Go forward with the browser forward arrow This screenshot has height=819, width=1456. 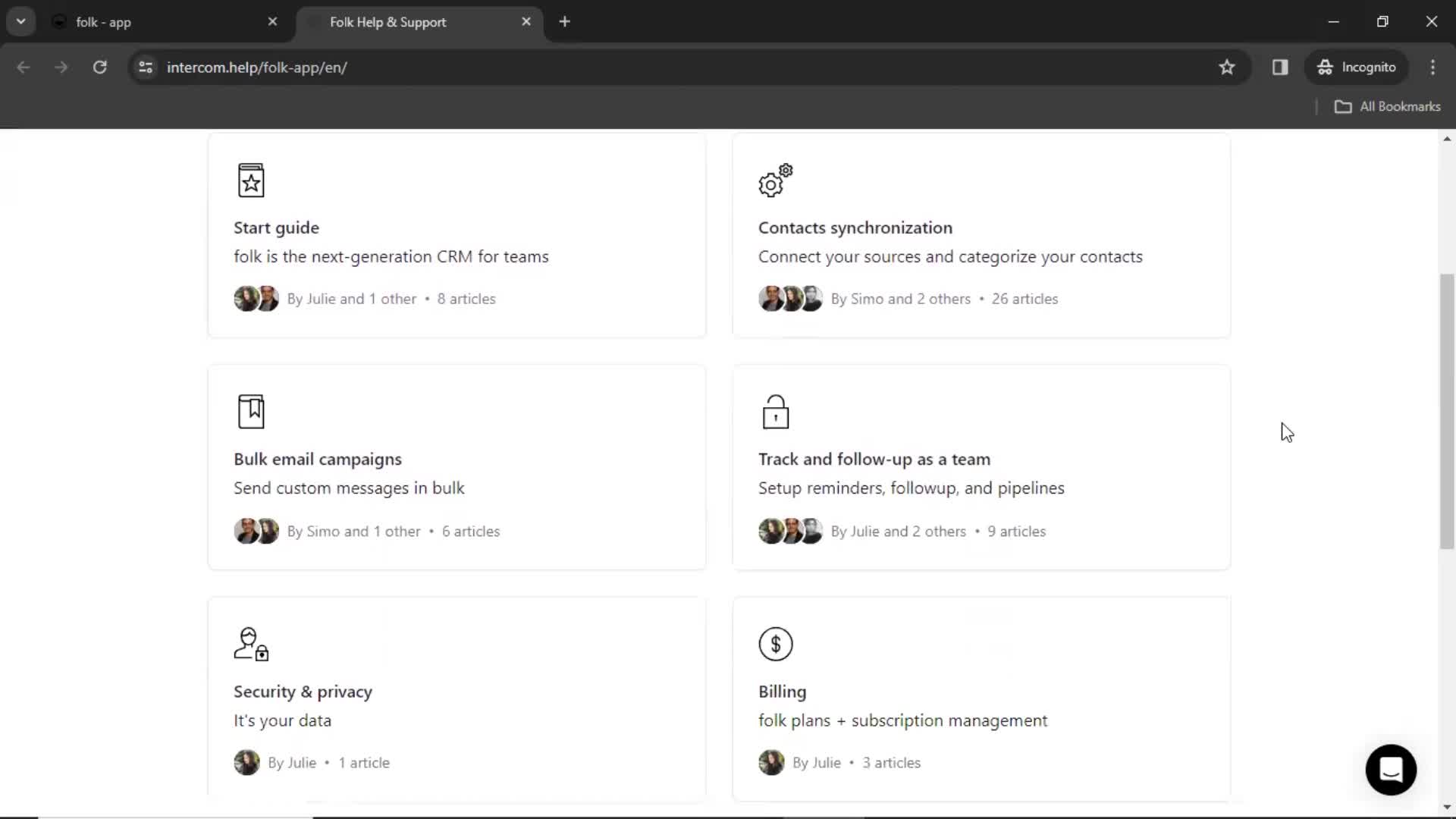pyautogui.click(x=61, y=67)
